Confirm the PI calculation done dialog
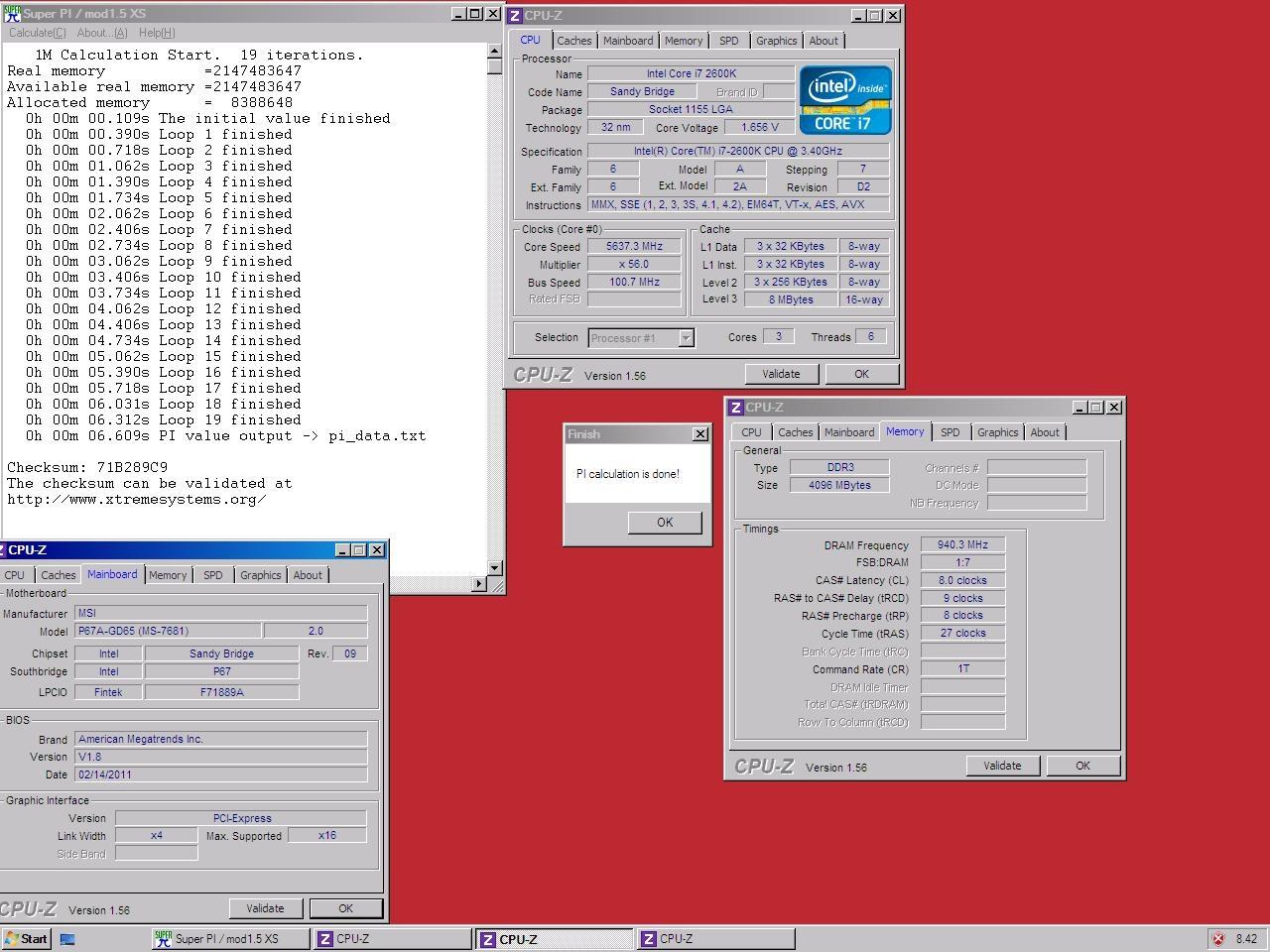The height and width of the screenshot is (952, 1270). coord(665,523)
